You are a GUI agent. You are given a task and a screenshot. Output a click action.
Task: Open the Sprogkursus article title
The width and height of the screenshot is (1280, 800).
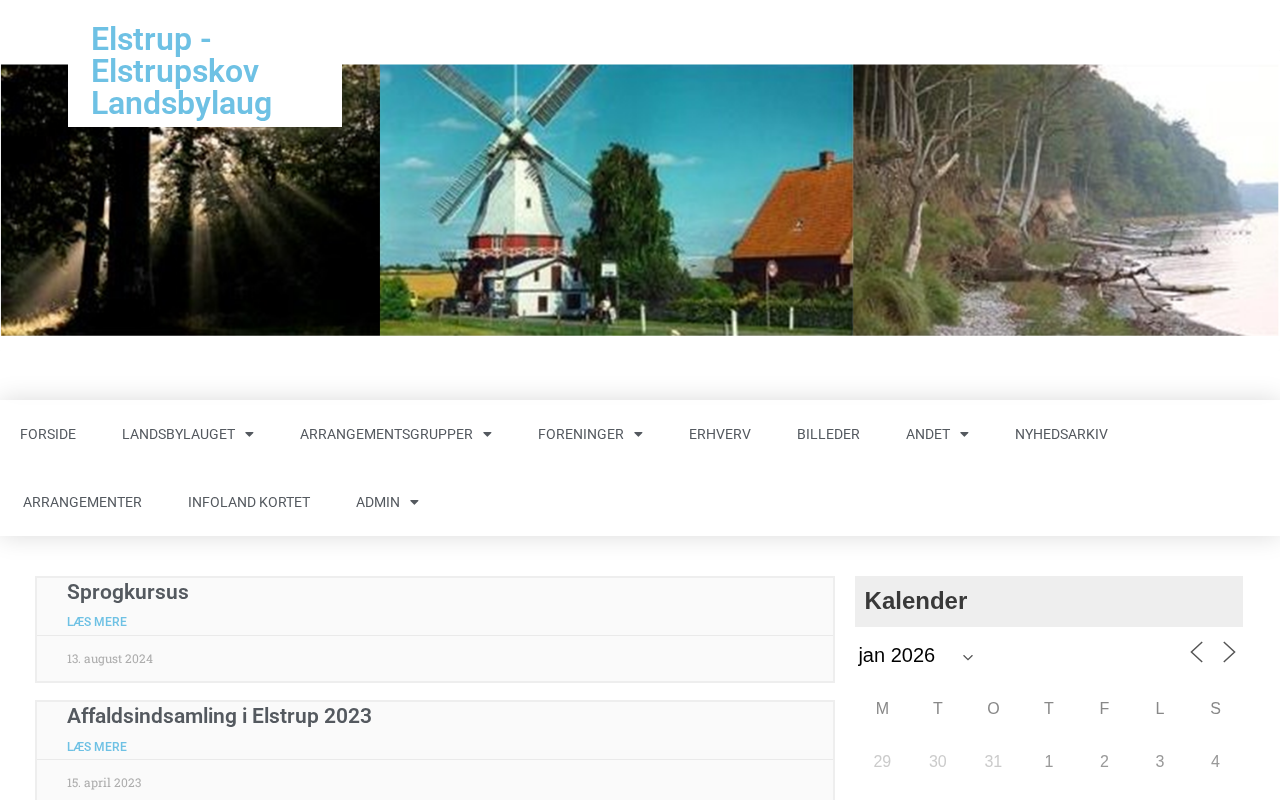[x=128, y=592]
